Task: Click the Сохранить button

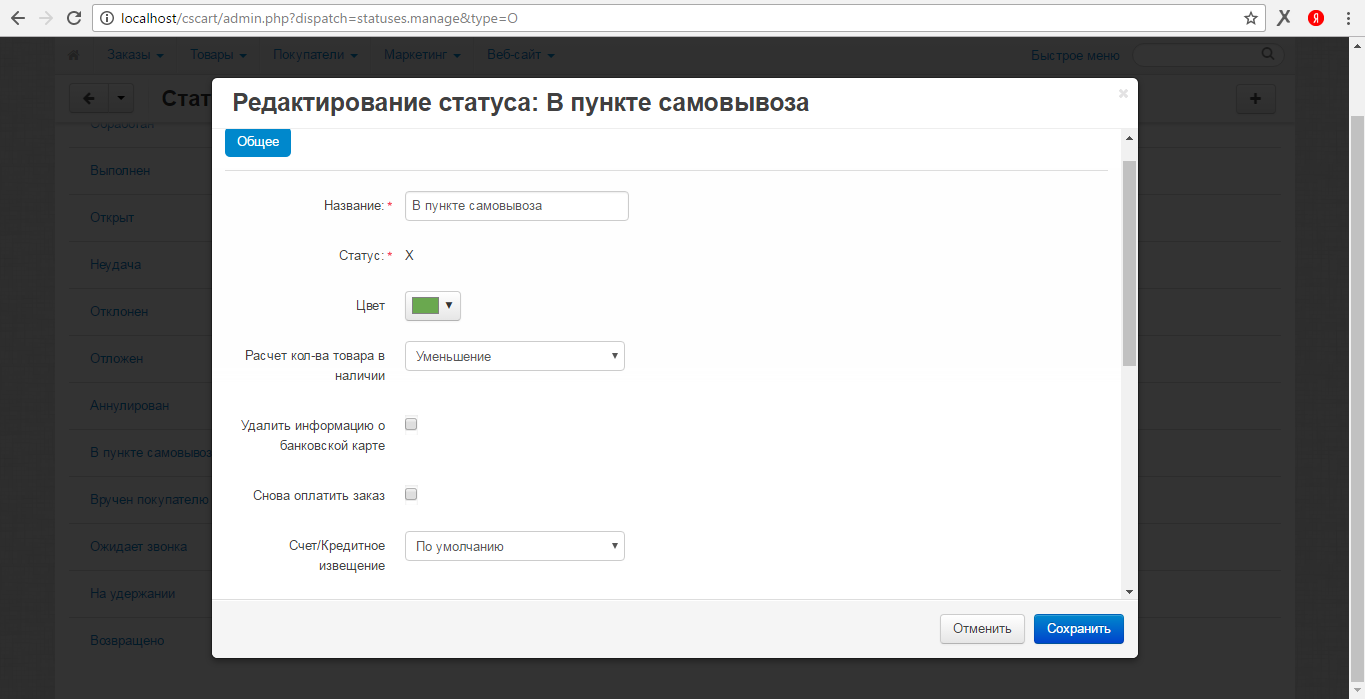Action: tap(1079, 629)
